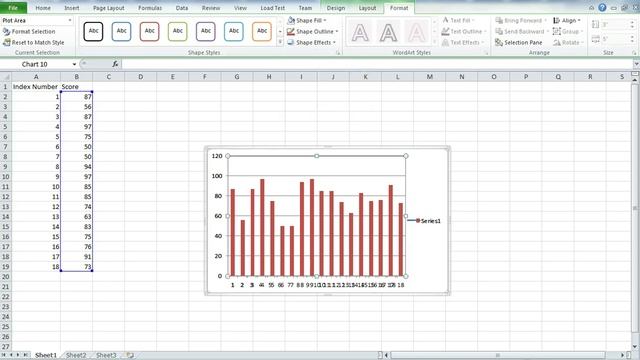Click the Shape Effects icon
This screenshot has height=360, width=640.
[291, 42]
